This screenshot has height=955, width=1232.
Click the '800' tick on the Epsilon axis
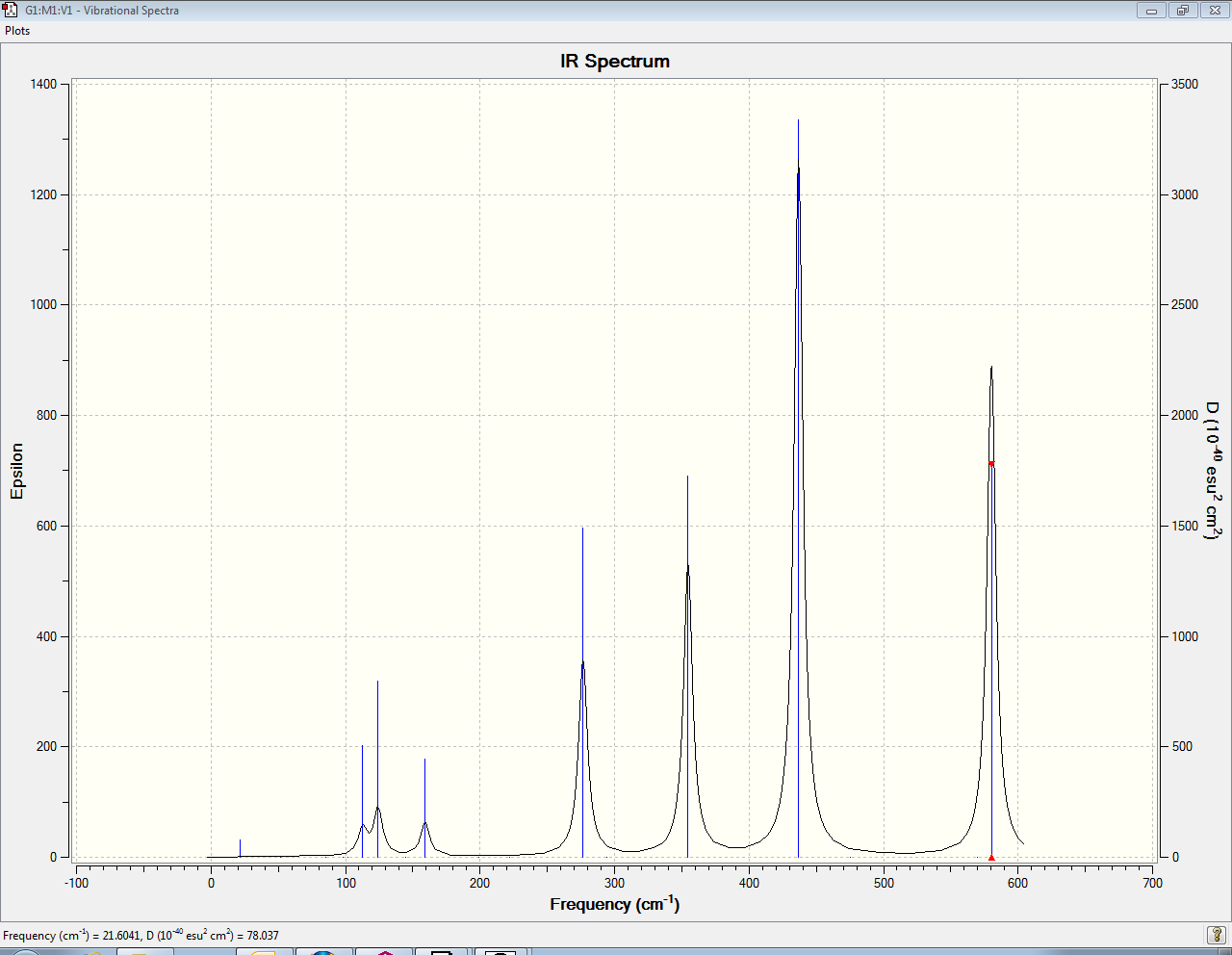point(47,416)
